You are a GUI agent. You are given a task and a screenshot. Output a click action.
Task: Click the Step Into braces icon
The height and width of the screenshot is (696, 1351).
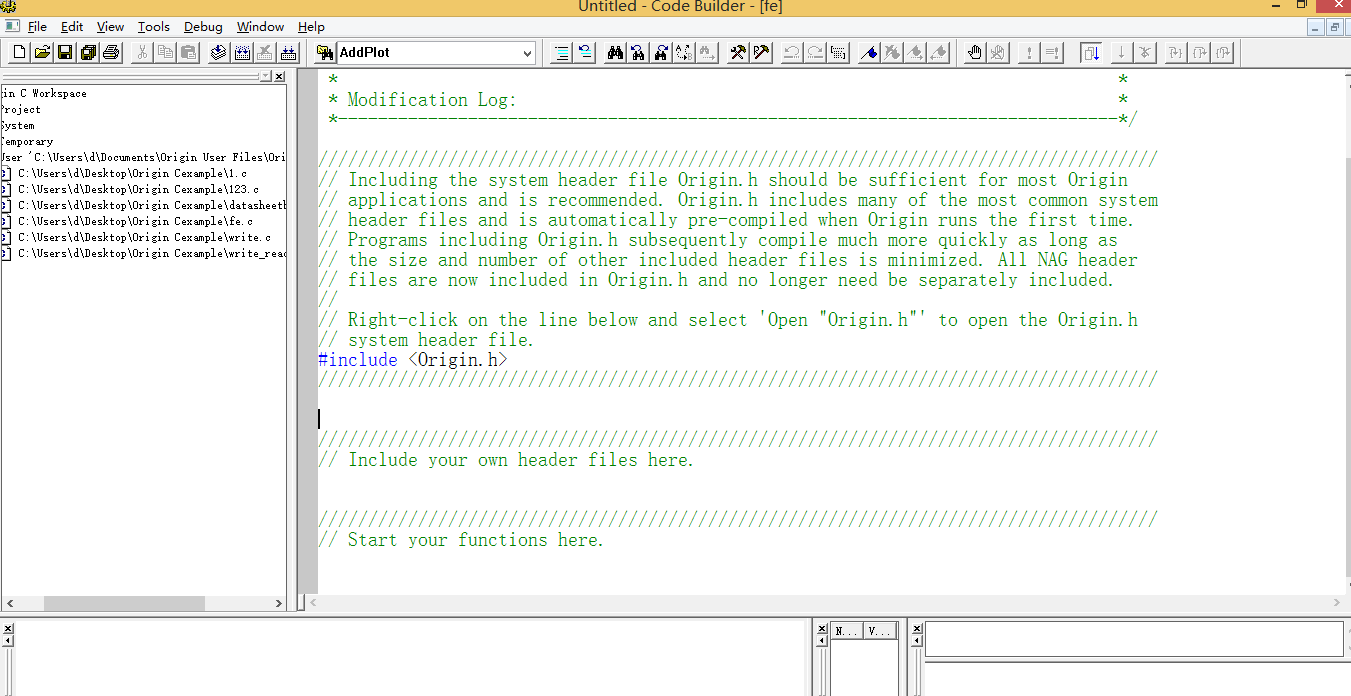pos(1175,52)
